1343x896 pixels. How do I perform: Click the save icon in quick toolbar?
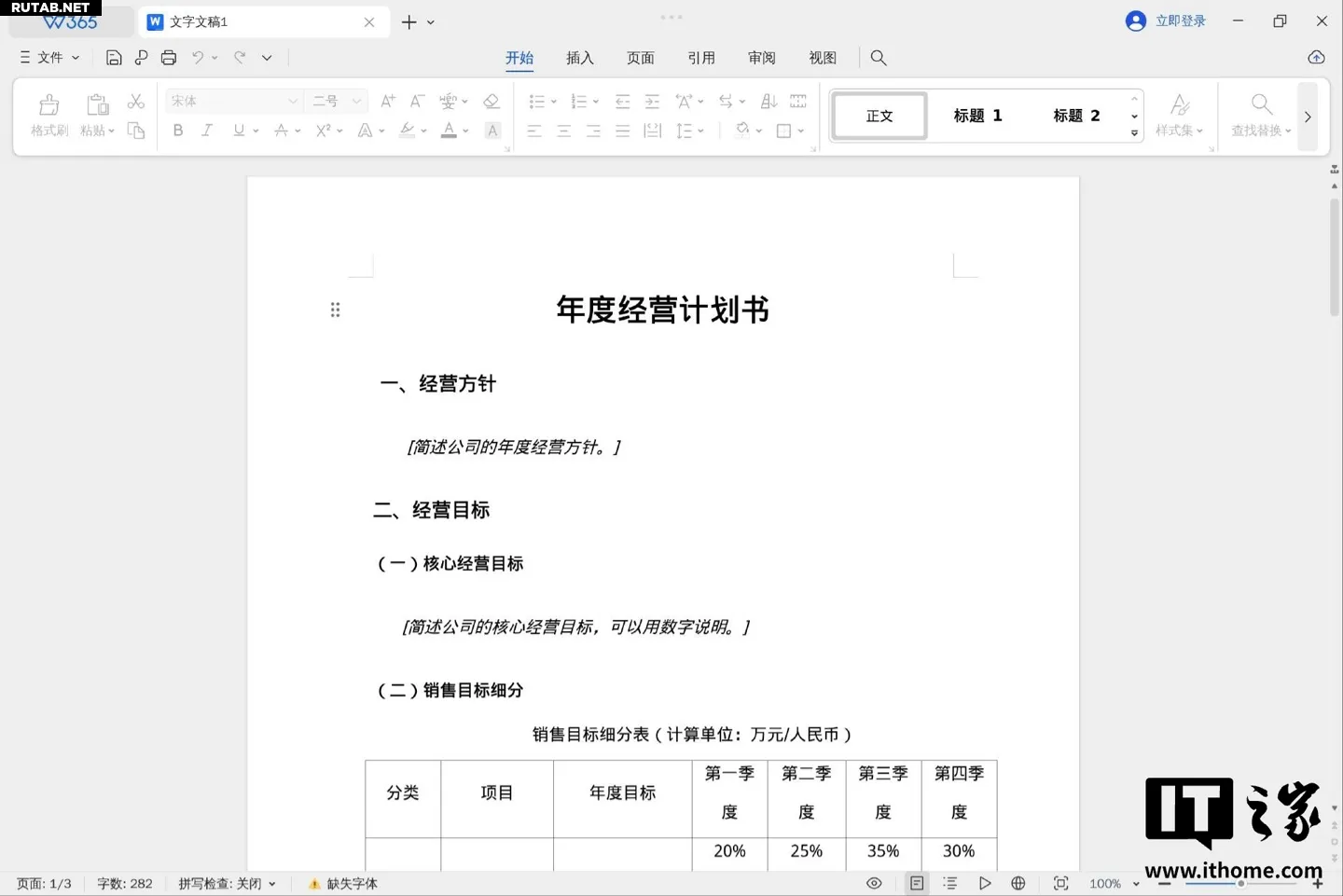coord(114,58)
